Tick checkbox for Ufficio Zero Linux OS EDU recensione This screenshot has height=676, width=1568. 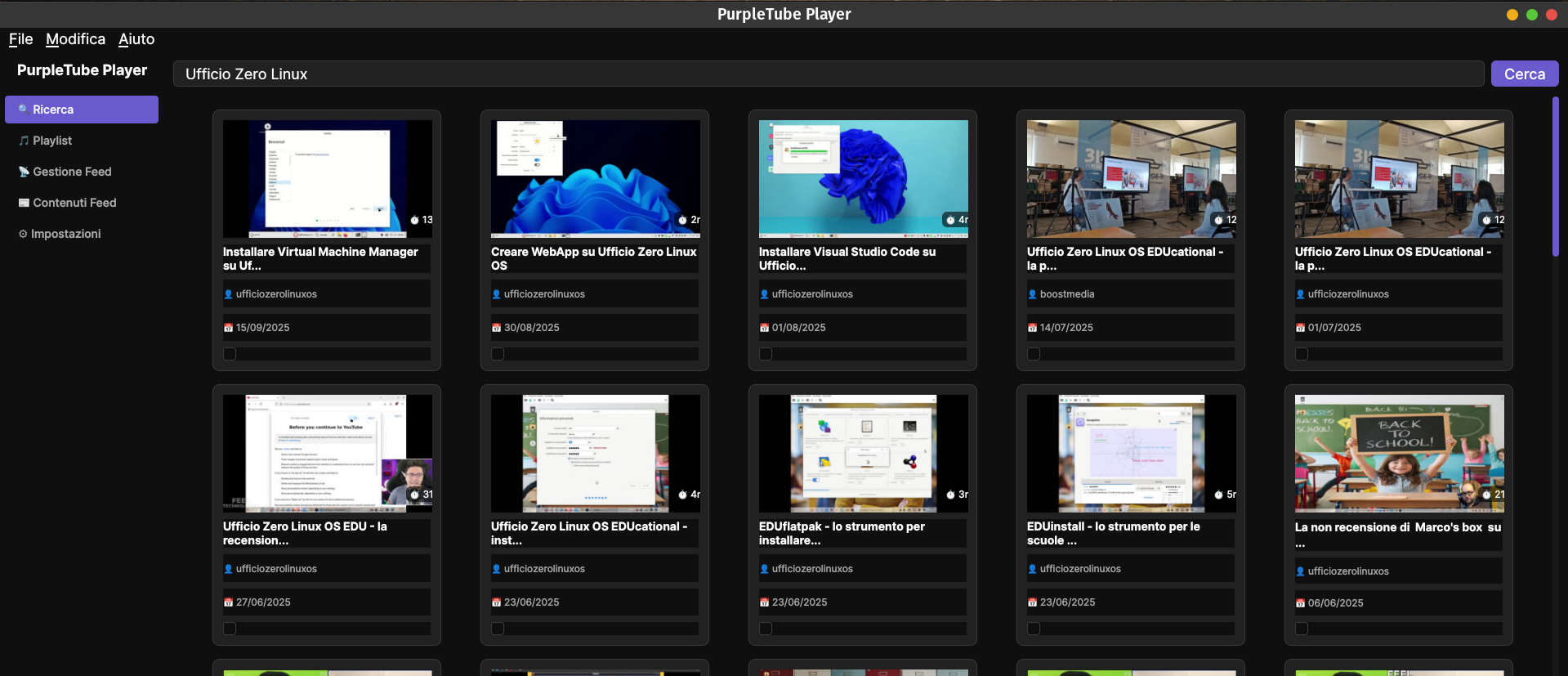coord(230,629)
